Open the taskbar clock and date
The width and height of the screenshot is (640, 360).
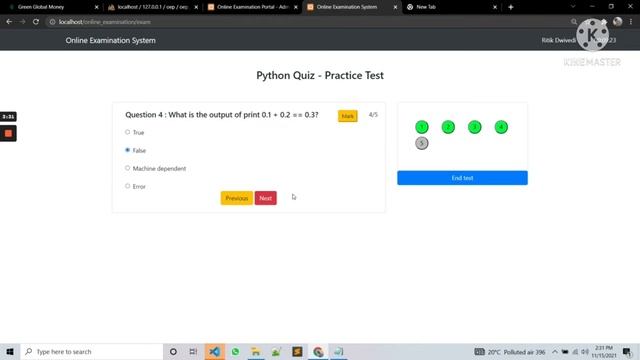pos(604,351)
